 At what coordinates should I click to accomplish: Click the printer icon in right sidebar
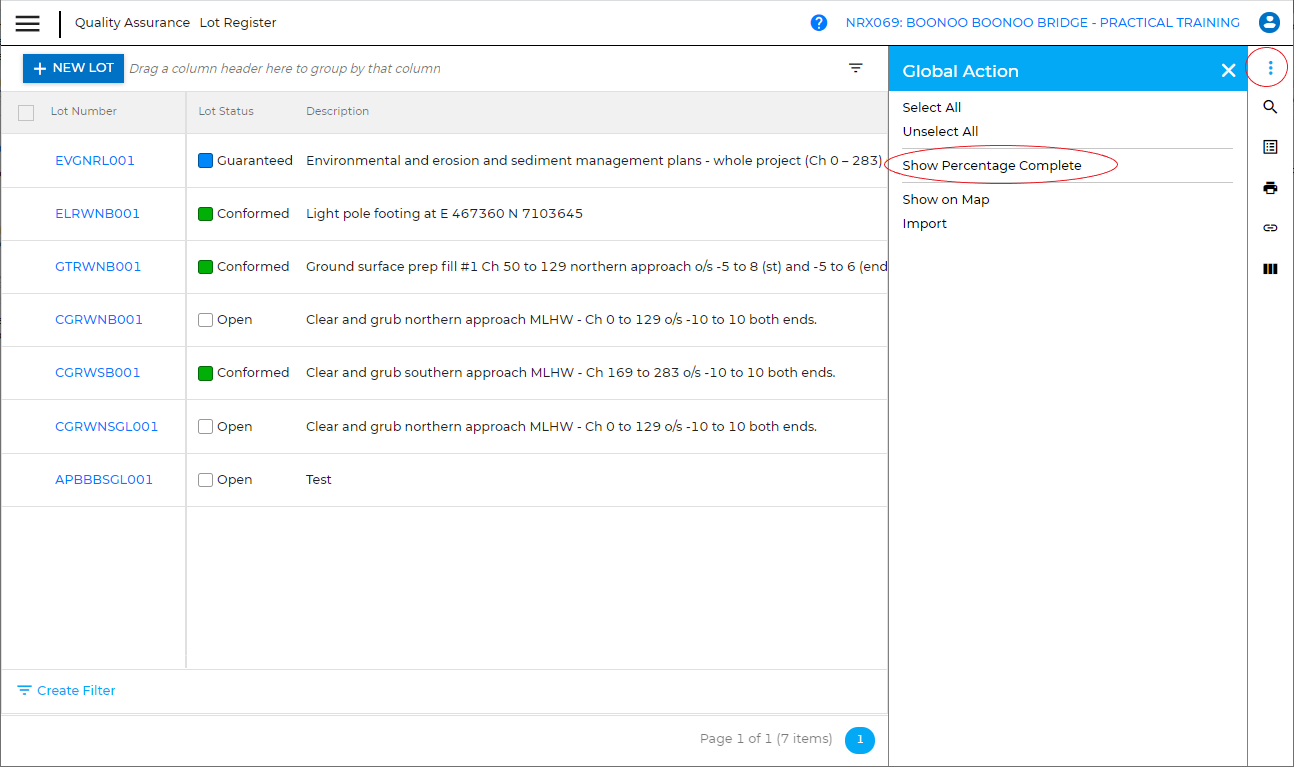(1270, 188)
